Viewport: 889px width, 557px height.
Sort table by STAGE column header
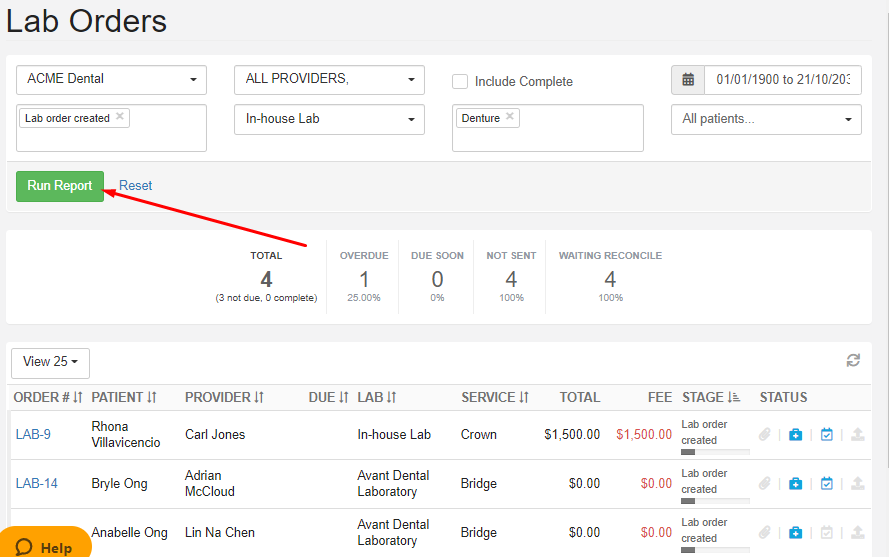tap(710, 397)
